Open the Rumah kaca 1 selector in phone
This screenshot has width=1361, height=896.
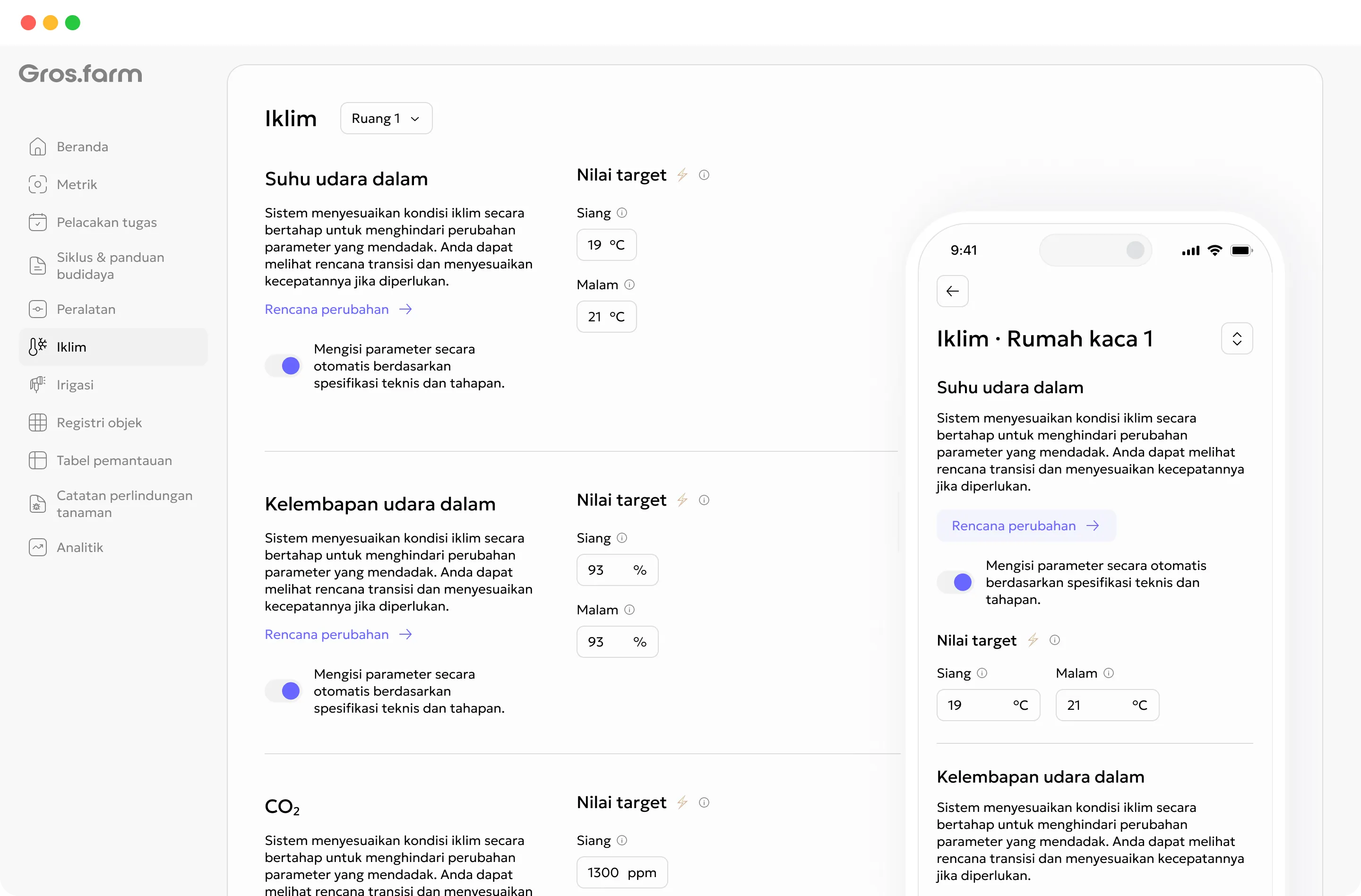tap(1237, 338)
